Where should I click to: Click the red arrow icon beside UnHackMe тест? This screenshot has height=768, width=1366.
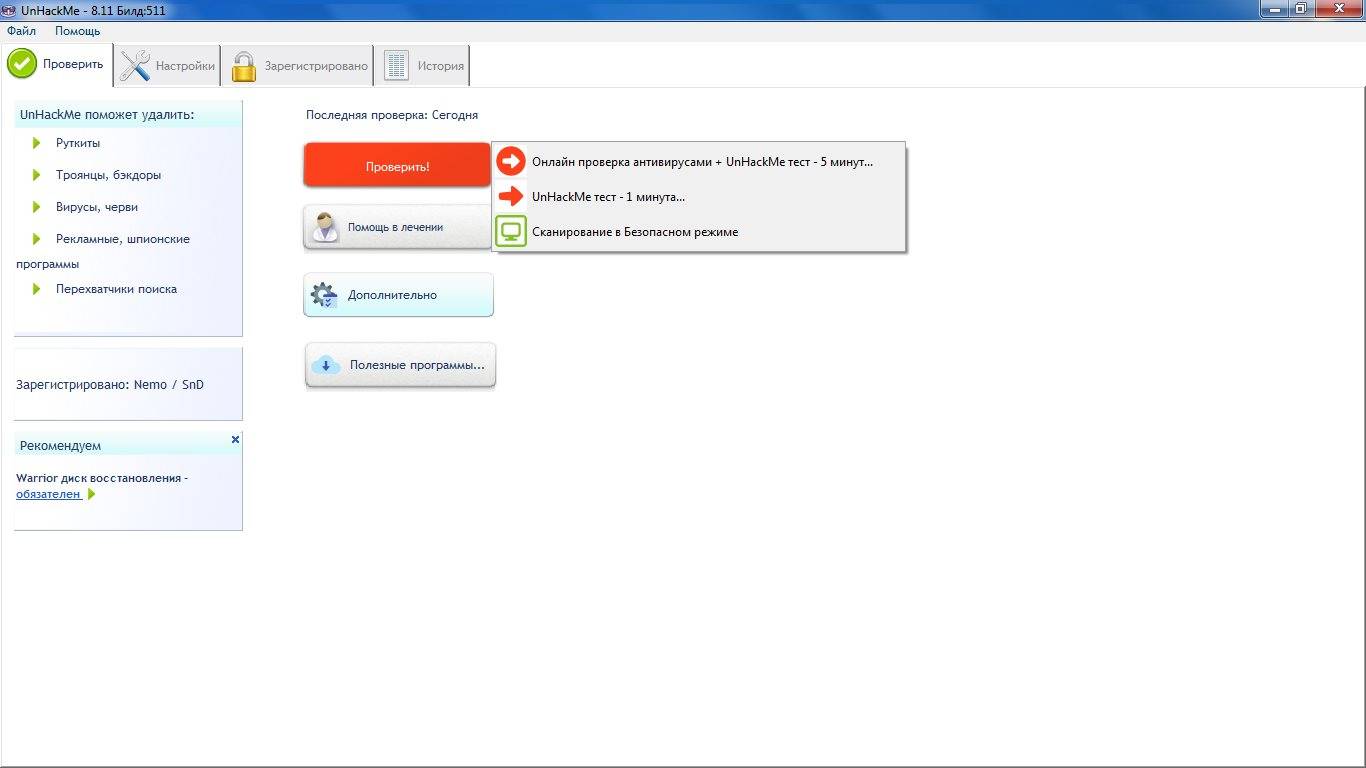[511, 197]
